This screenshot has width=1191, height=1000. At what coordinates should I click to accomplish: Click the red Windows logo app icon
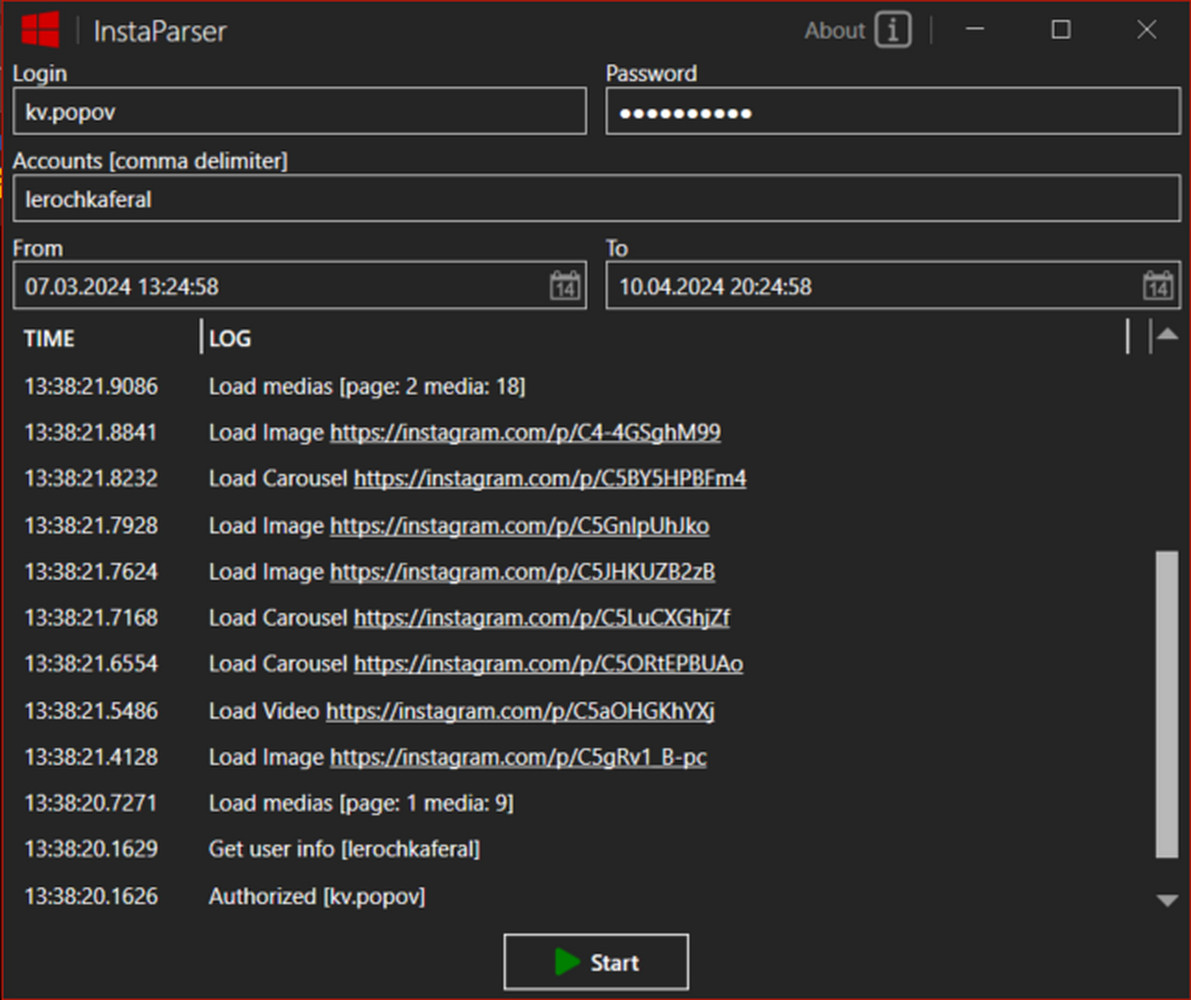(x=40, y=30)
